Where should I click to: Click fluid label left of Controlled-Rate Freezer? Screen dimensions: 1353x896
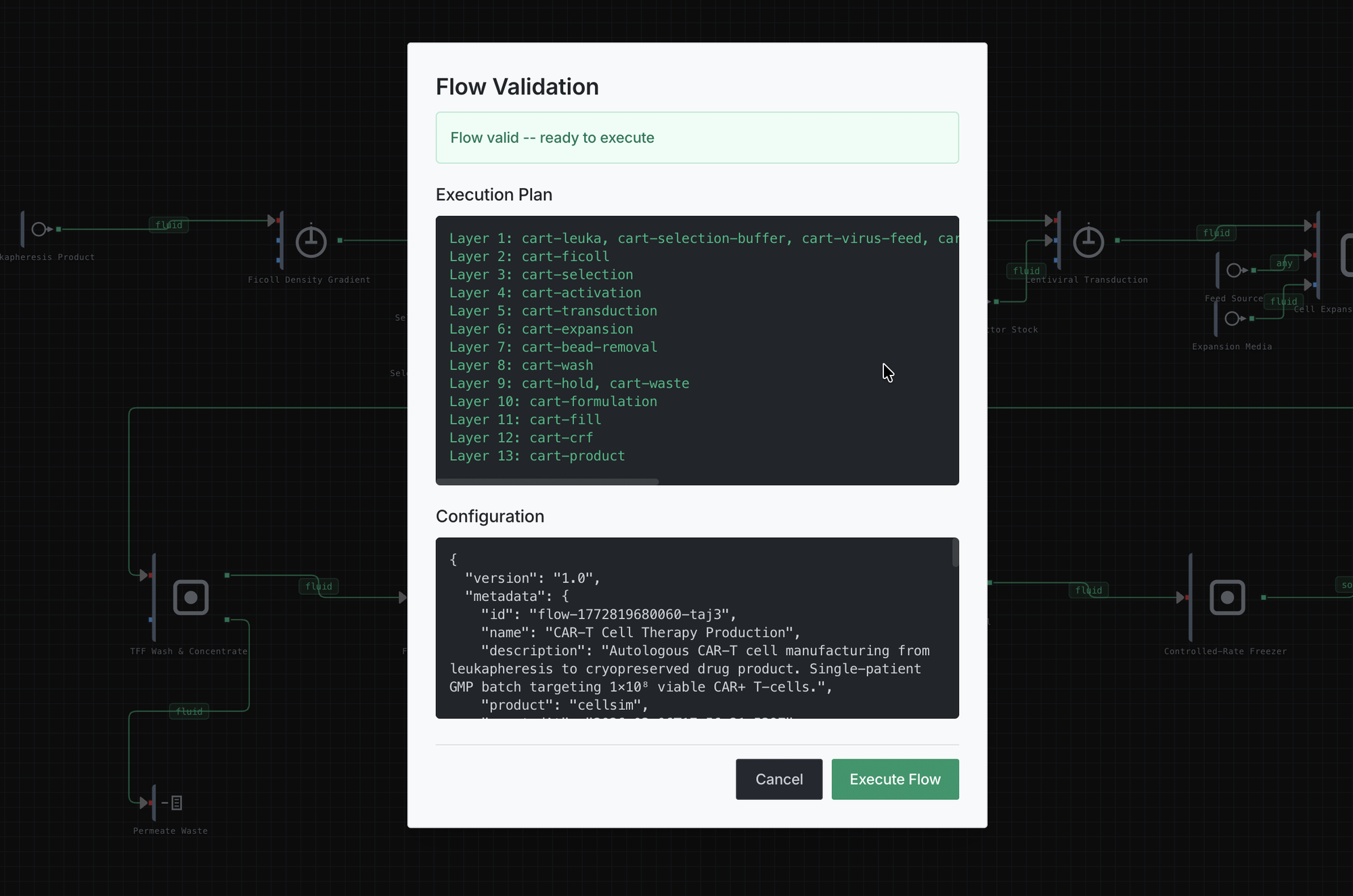click(1088, 590)
